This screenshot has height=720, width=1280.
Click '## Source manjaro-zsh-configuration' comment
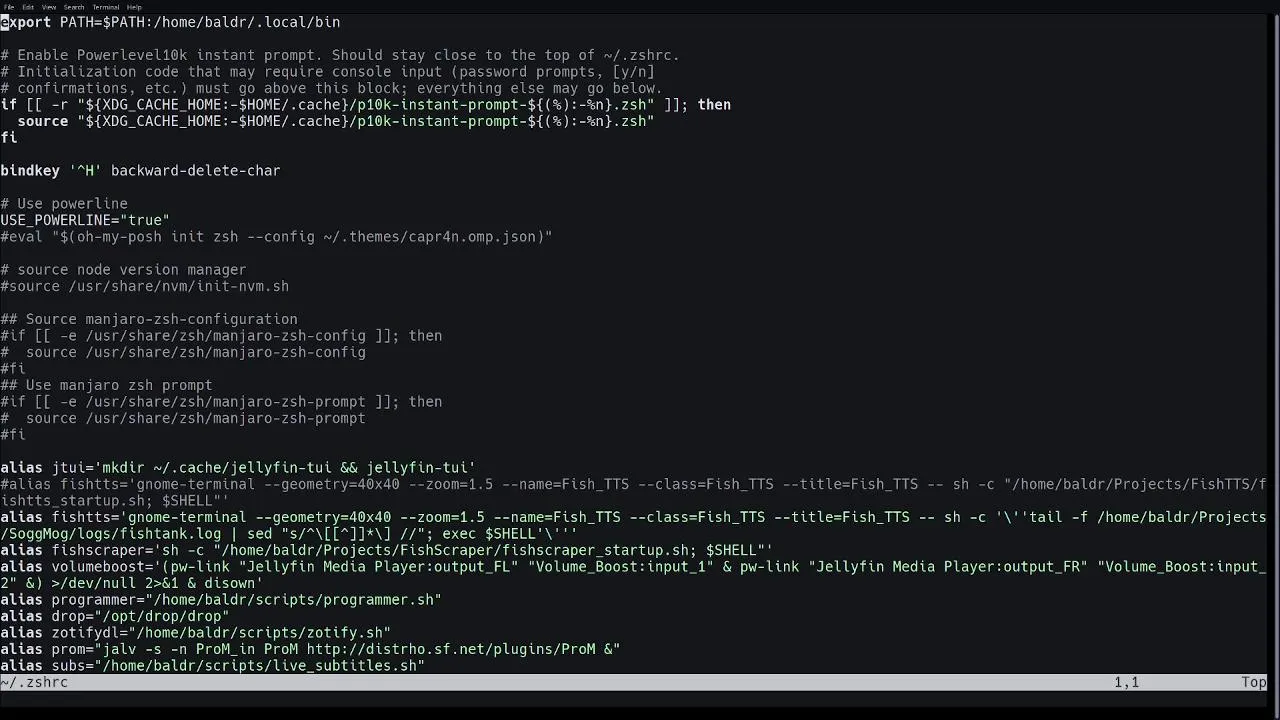[149, 319]
